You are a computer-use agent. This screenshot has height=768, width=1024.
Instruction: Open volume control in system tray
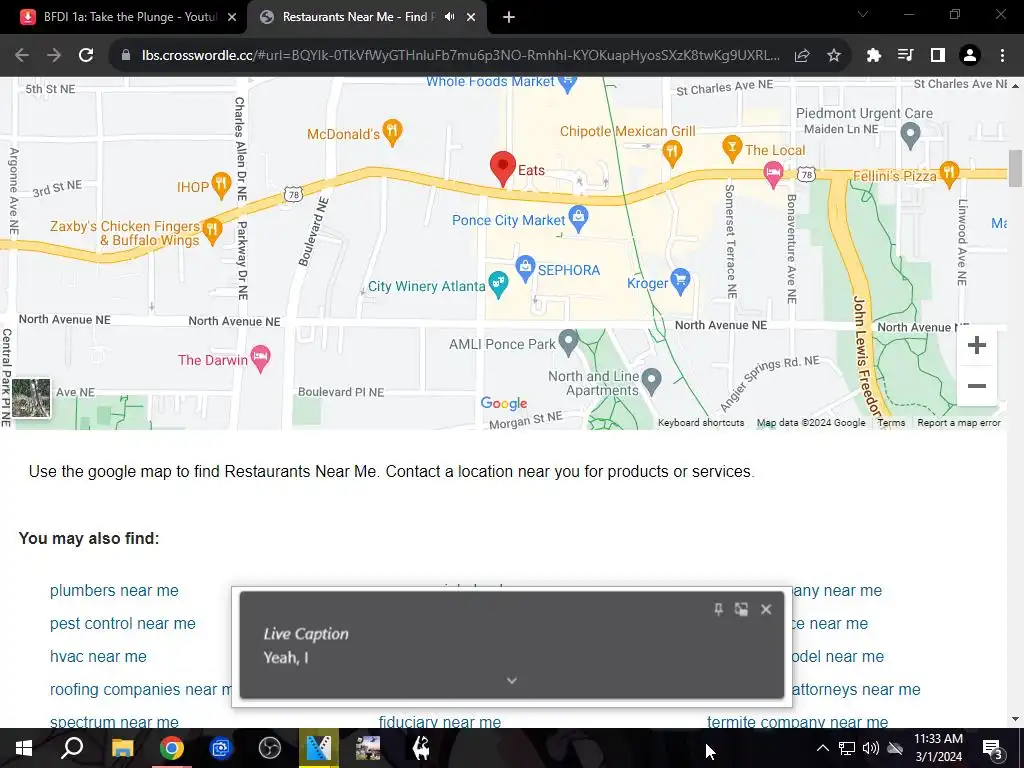pos(871,748)
